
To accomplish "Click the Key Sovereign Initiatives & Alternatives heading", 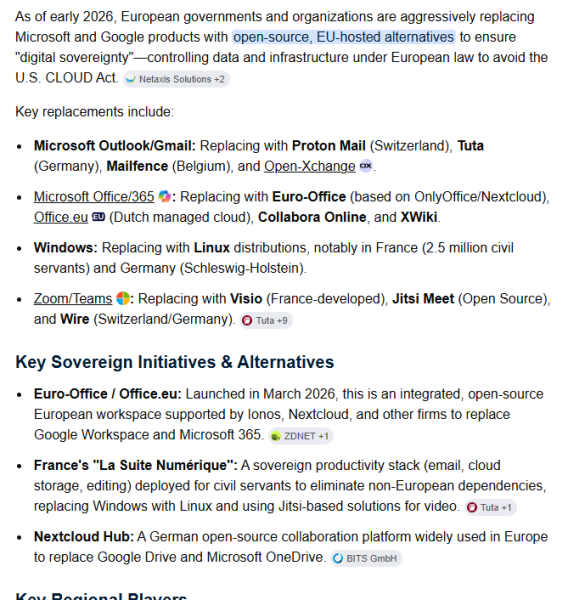I will tap(175, 362).
